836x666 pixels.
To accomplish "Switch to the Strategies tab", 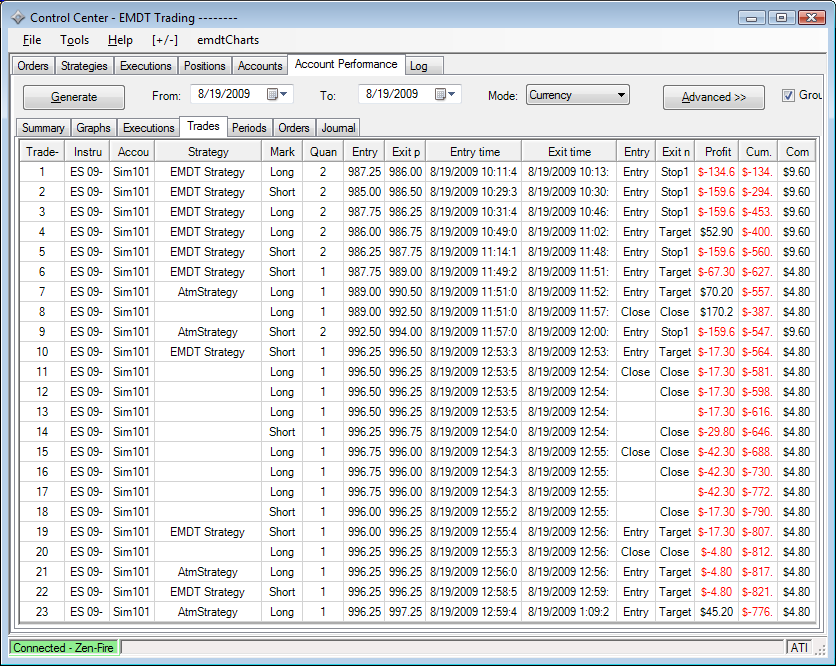I will tap(84, 66).
